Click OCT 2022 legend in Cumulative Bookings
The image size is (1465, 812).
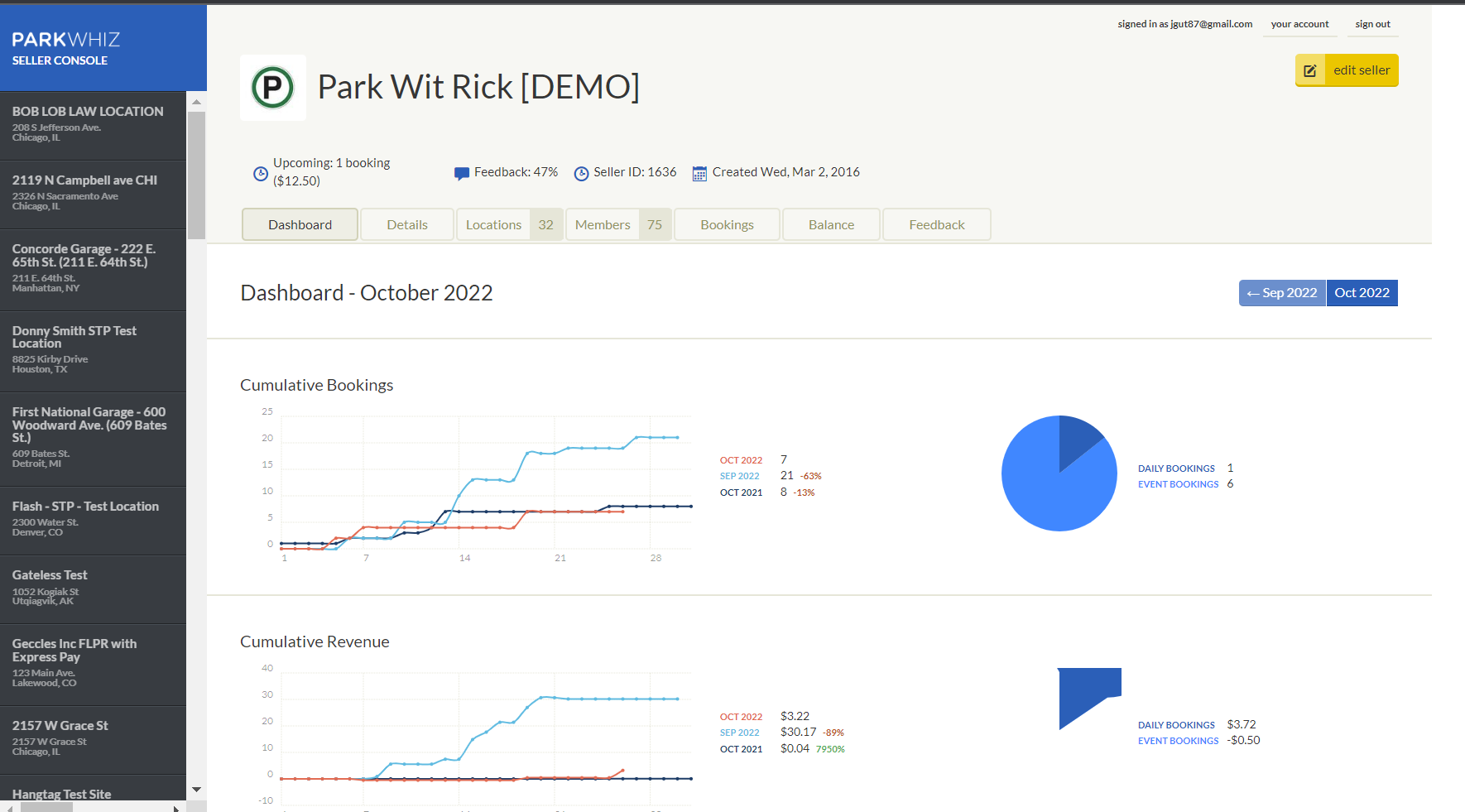(x=741, y=460)
